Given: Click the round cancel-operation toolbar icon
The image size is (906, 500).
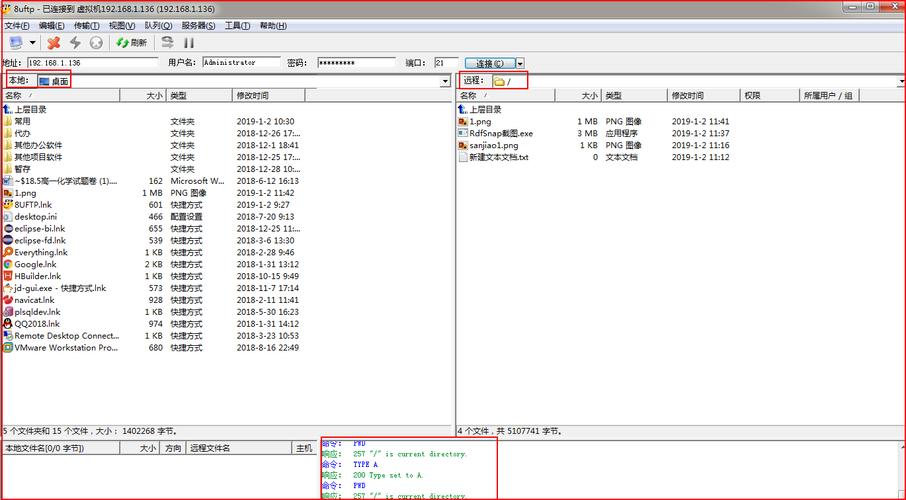Looking at the screenshot, I should tap(96, 43).
